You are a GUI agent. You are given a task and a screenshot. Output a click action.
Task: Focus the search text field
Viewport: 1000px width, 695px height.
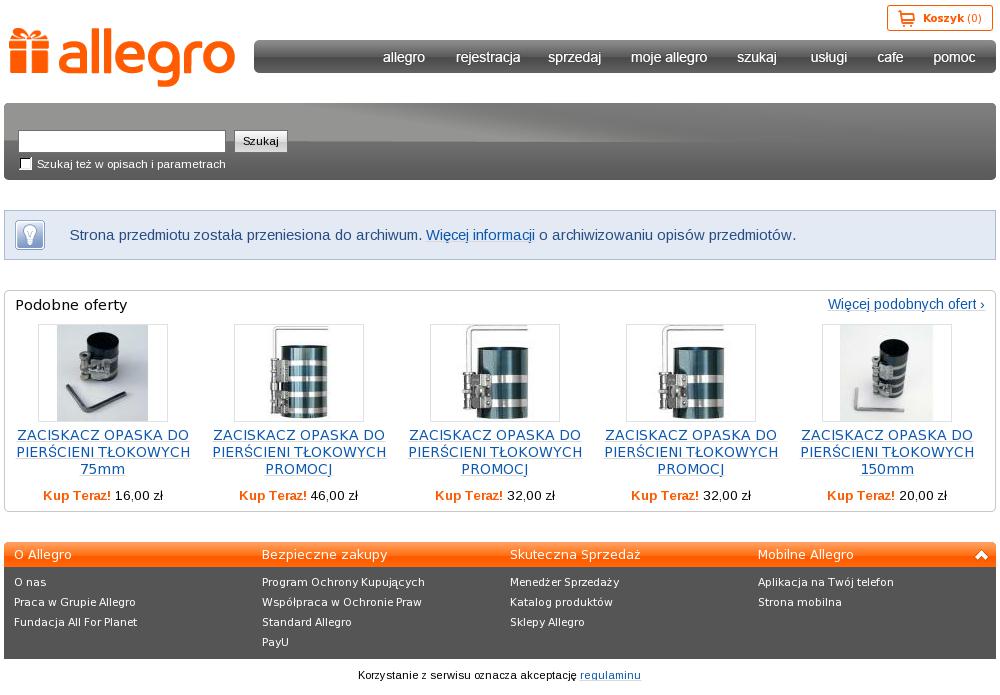pos(122,141)
